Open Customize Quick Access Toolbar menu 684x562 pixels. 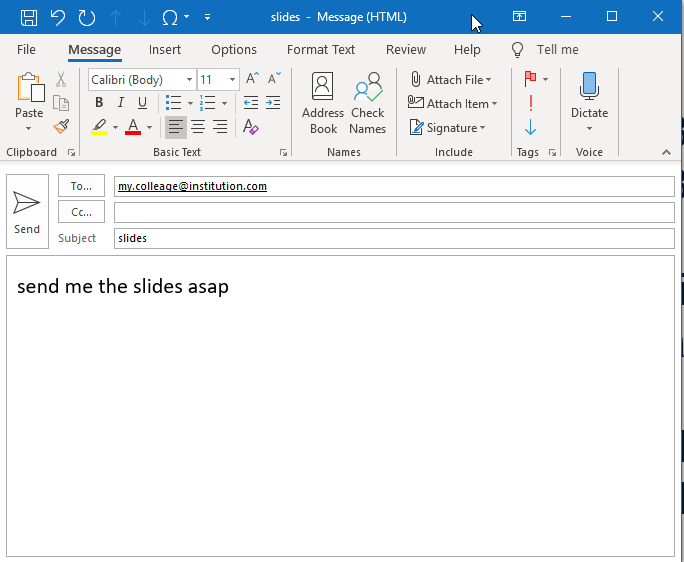coord(208,17)
